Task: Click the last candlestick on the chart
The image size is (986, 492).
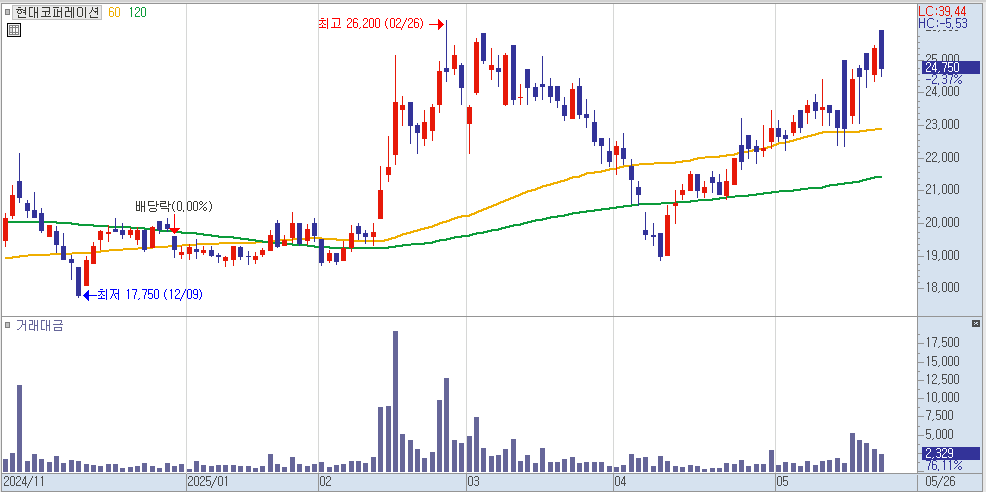Action: click(x=882, y=53)
